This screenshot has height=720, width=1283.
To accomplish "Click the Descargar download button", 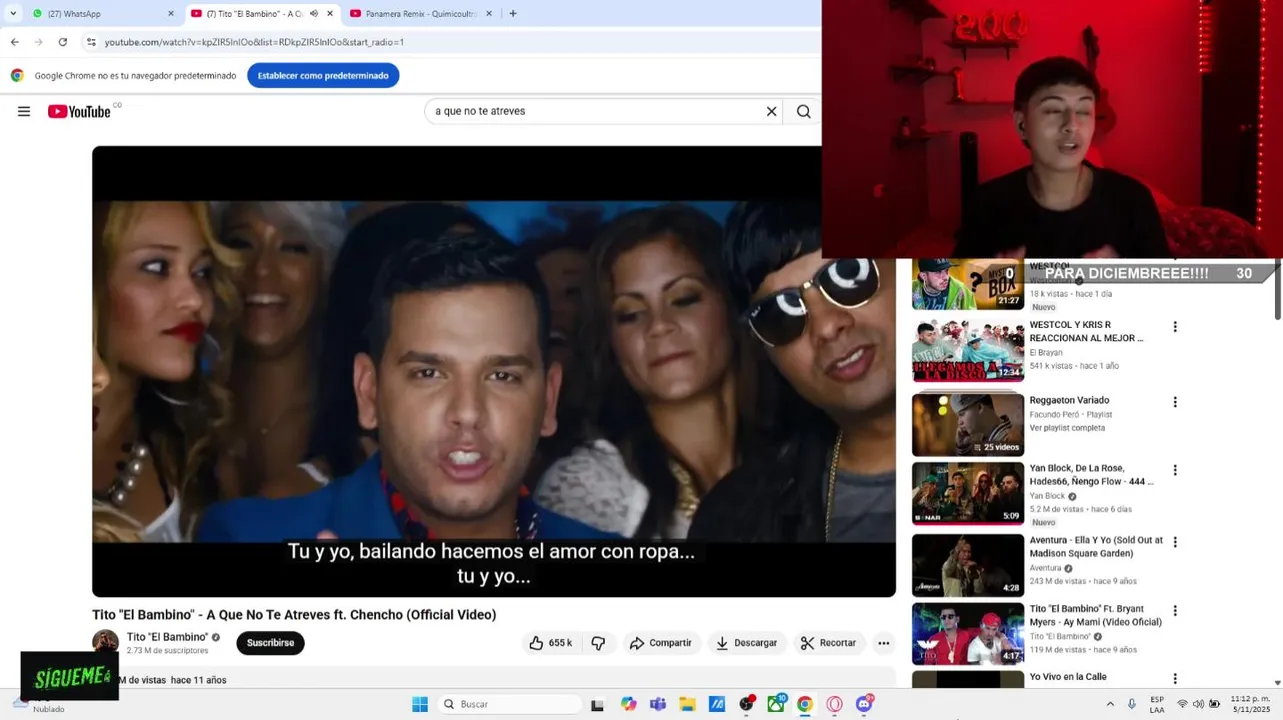I will coord(747,643).
